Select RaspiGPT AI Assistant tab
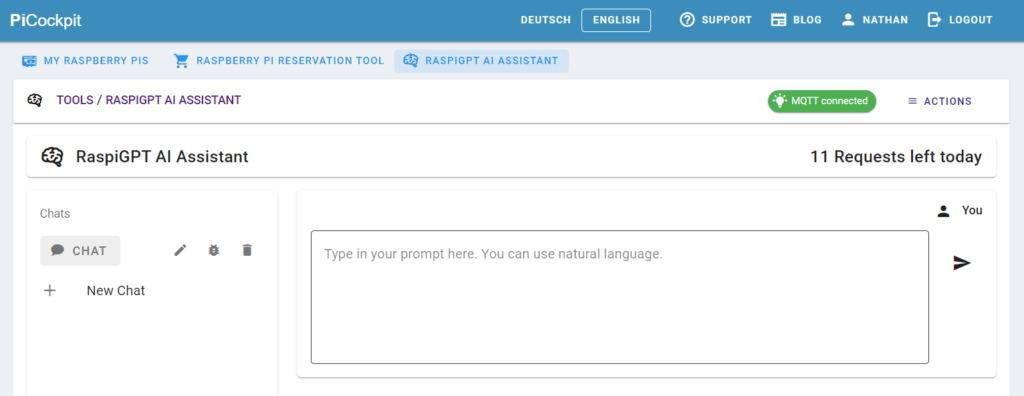Image resolution: width=1024 pixels, height=396 pixels. coord(481,61)
